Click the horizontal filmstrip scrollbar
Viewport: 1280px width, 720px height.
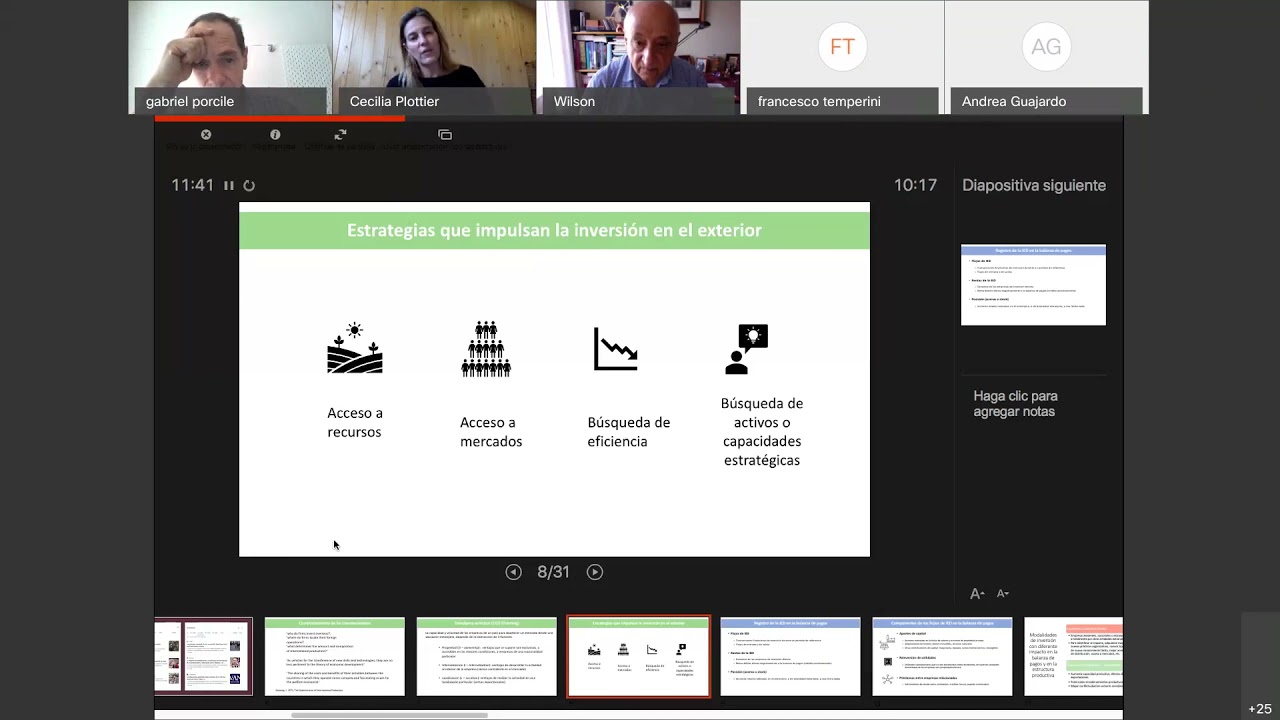pyautogui.click(x=389, y=715)
